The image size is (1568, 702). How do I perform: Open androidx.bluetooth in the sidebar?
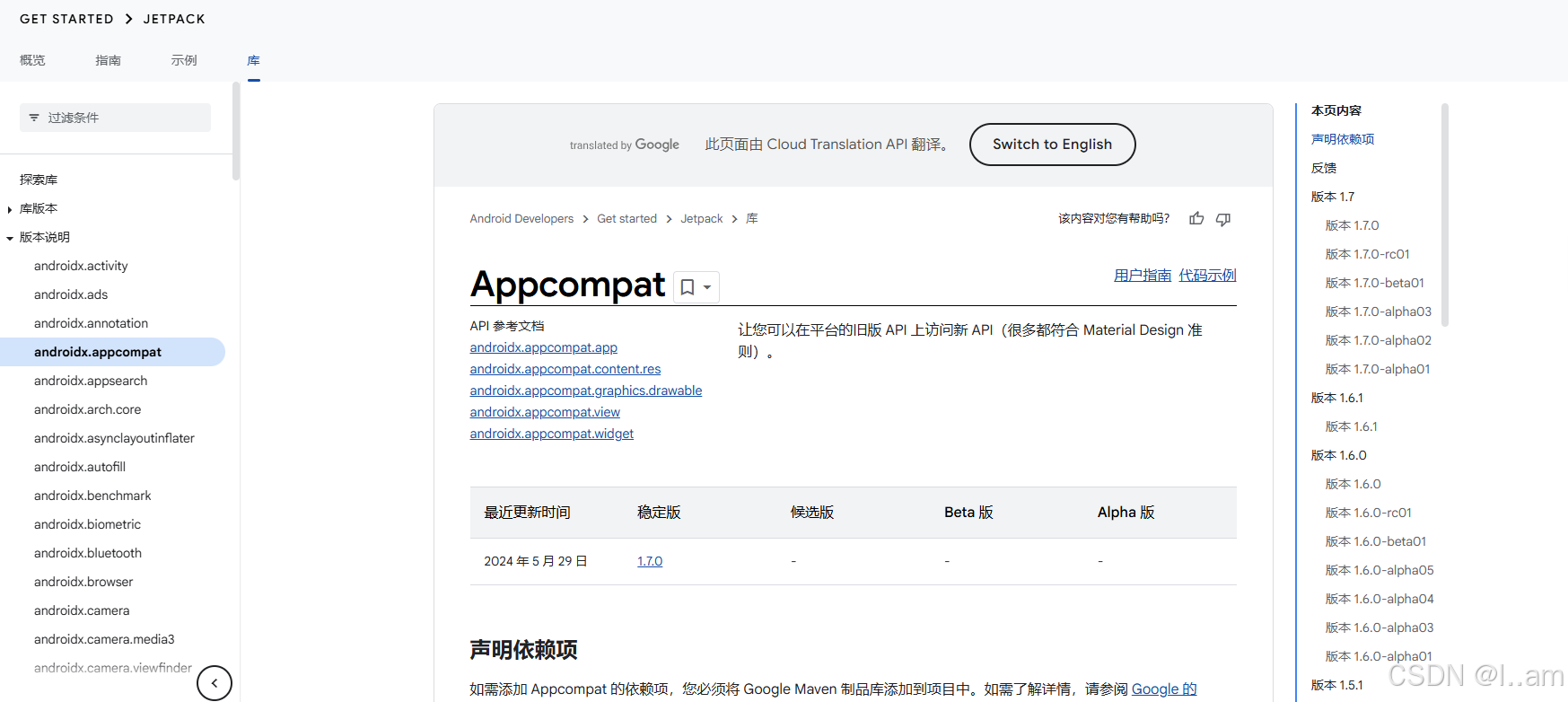pos(88,553)
